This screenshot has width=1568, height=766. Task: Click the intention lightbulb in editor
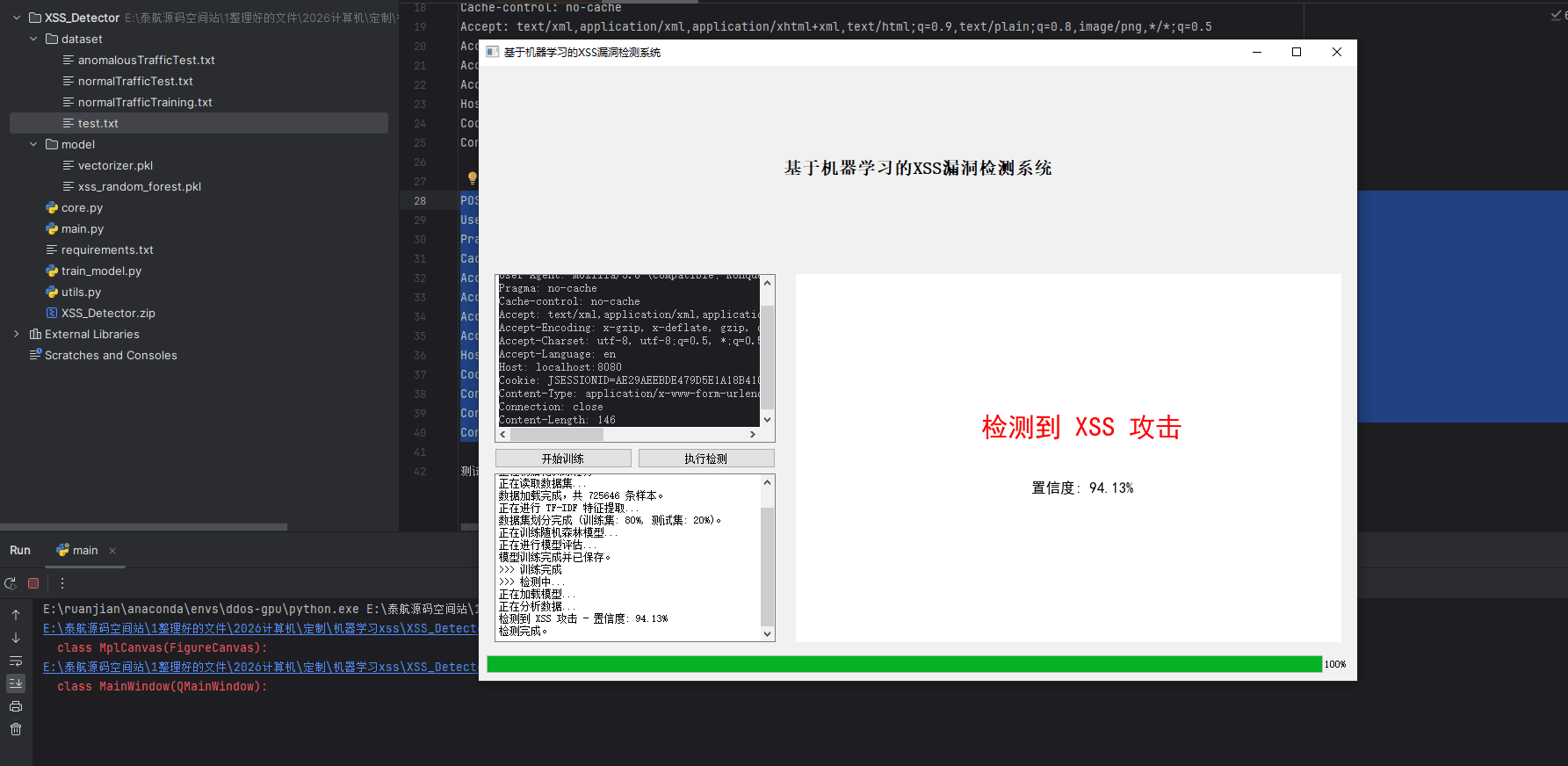(x=472, y=178)
